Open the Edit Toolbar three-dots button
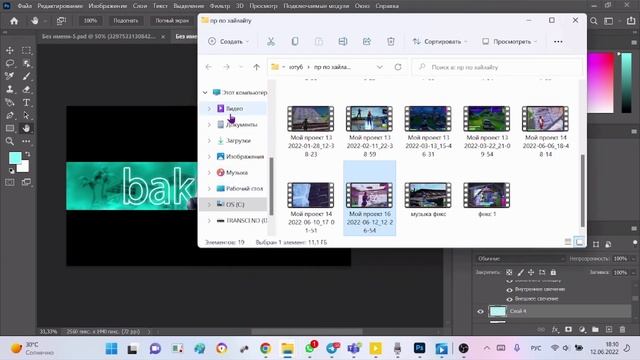This screenshot has height=360, width=640. 26,141
